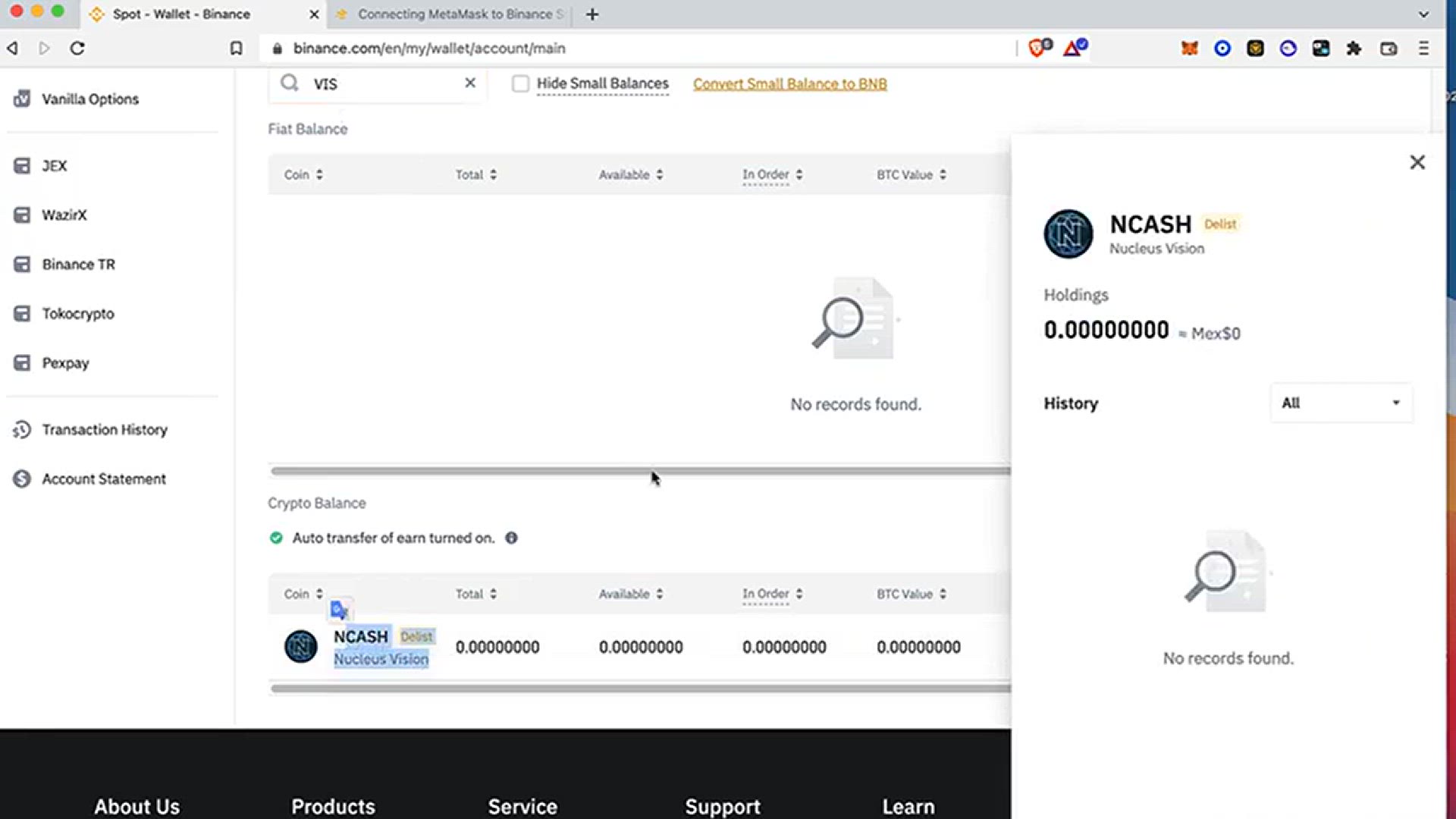Sort Crypto Balance by Available

coord(631,594)
